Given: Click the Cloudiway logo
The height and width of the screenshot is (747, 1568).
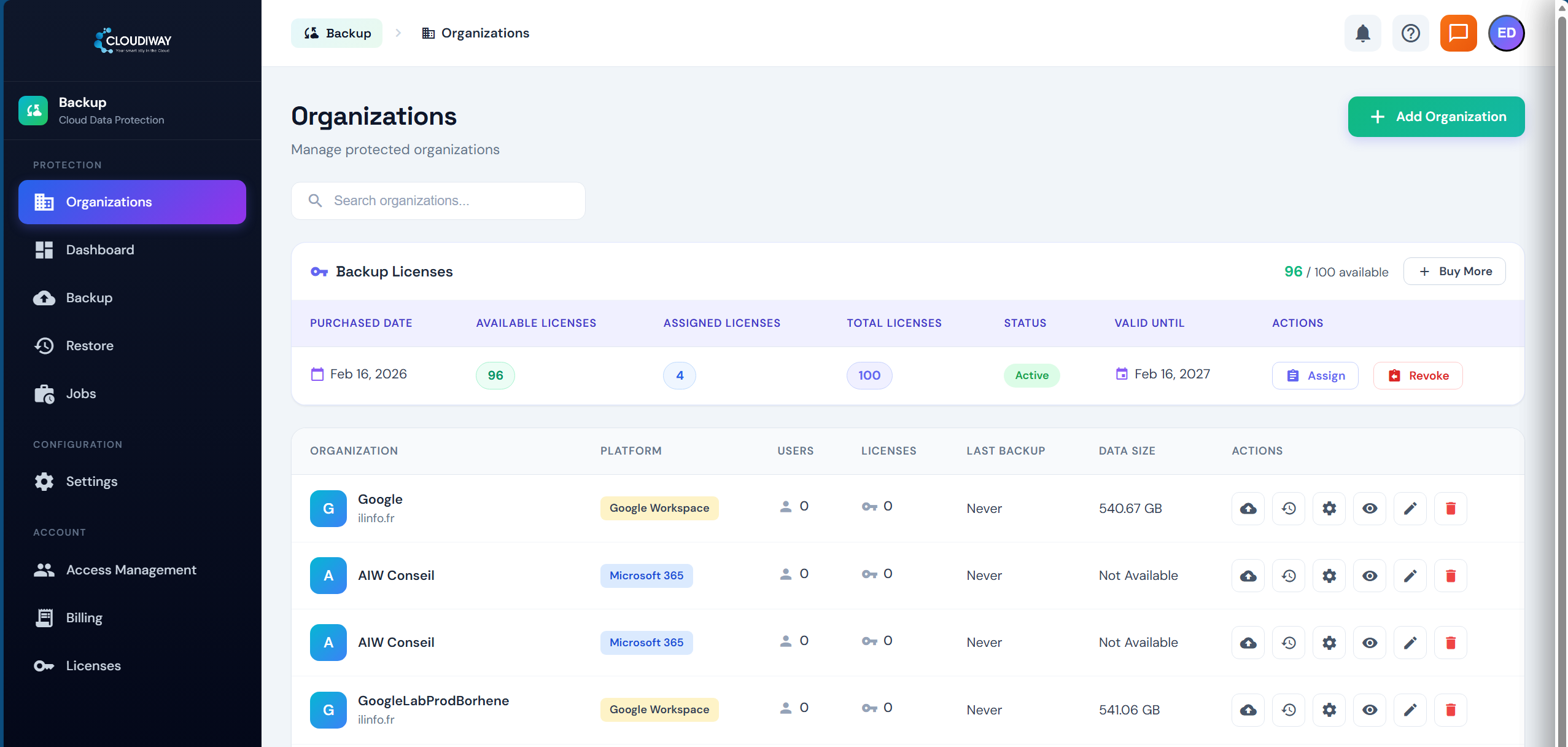Looking at the screenshot, I should (x=133, y=41).
